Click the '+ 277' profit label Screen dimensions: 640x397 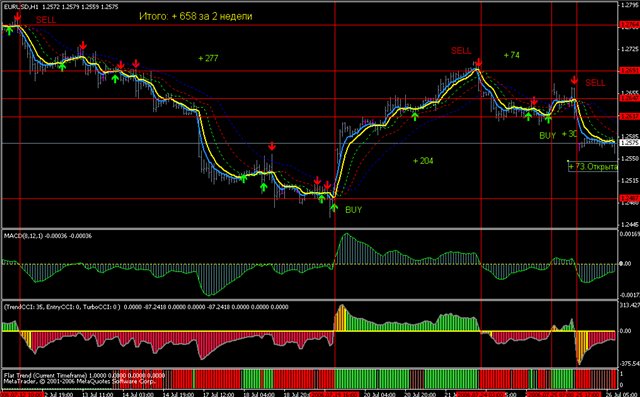(208, 58)
